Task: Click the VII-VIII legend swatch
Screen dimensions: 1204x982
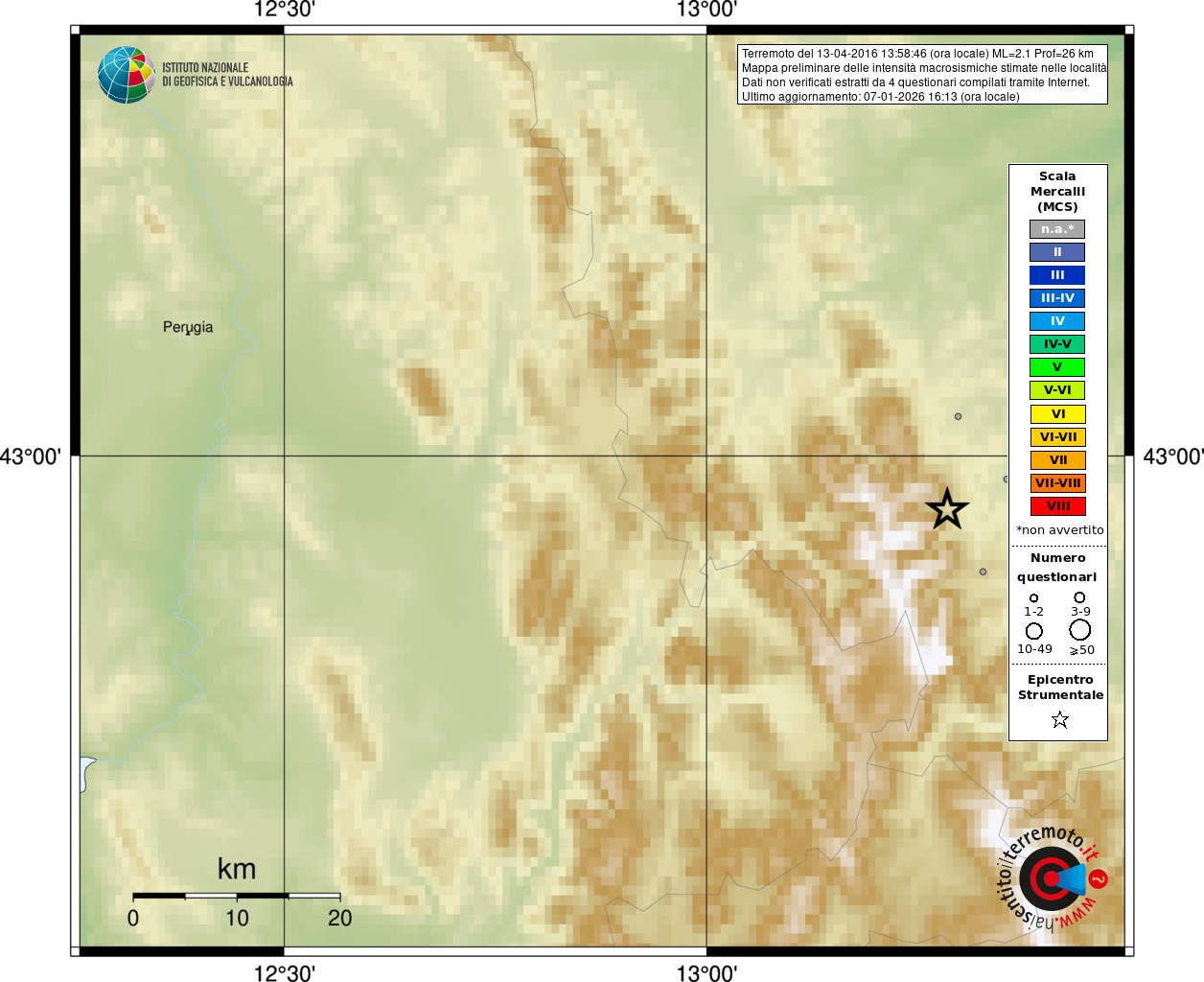Action: tap(1057, 483)
